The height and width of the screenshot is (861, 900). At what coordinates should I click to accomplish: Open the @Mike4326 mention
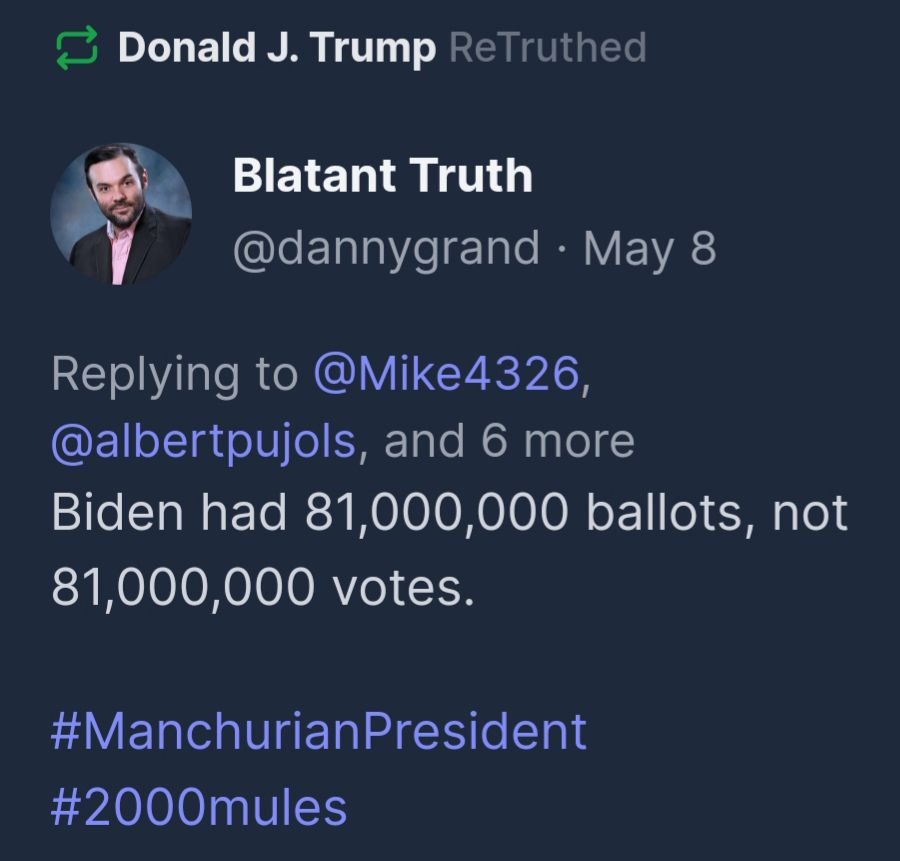446,373
